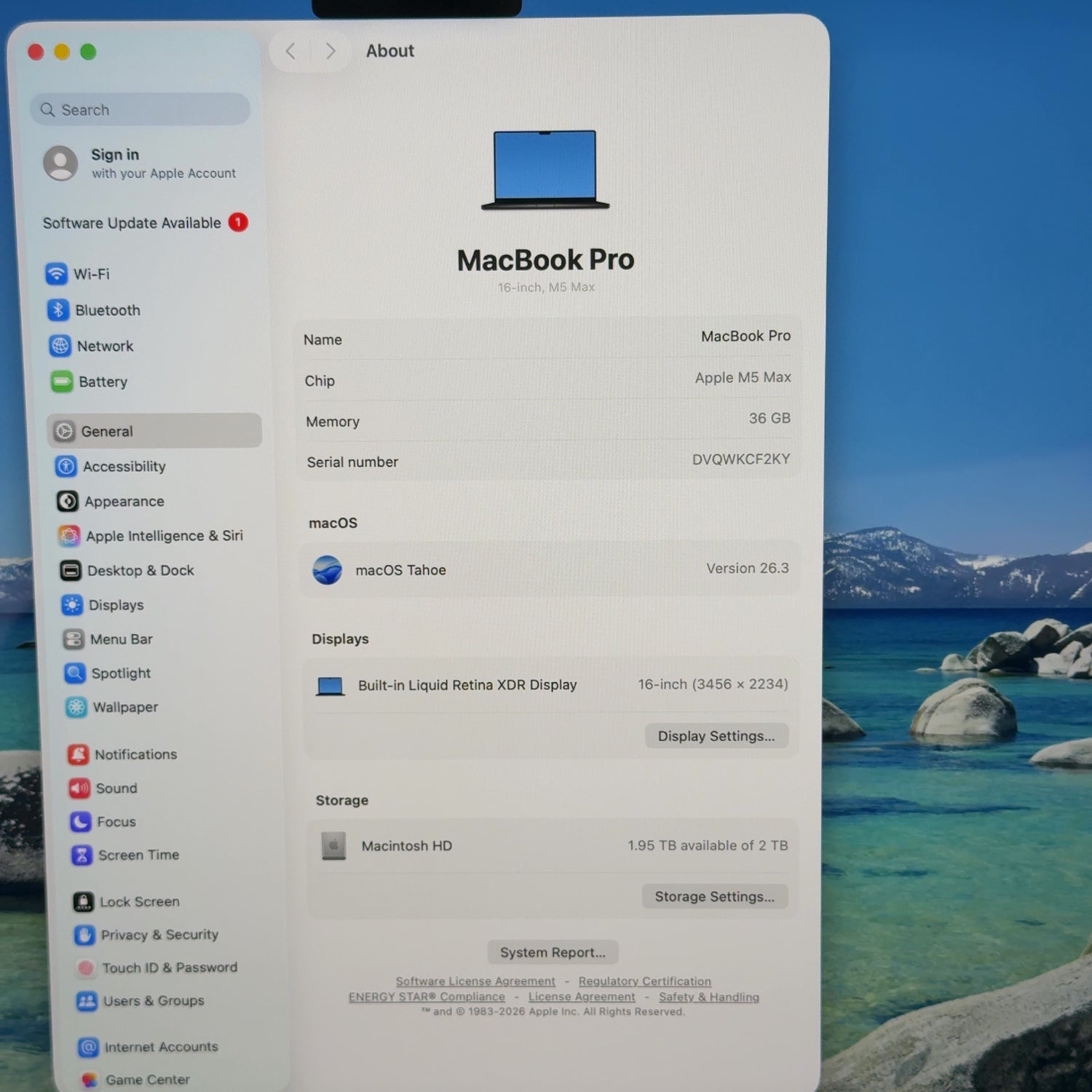Open Safety & Handling link
The width and height of the screenshot is (1092, 1092).
(x=709, y=997)
